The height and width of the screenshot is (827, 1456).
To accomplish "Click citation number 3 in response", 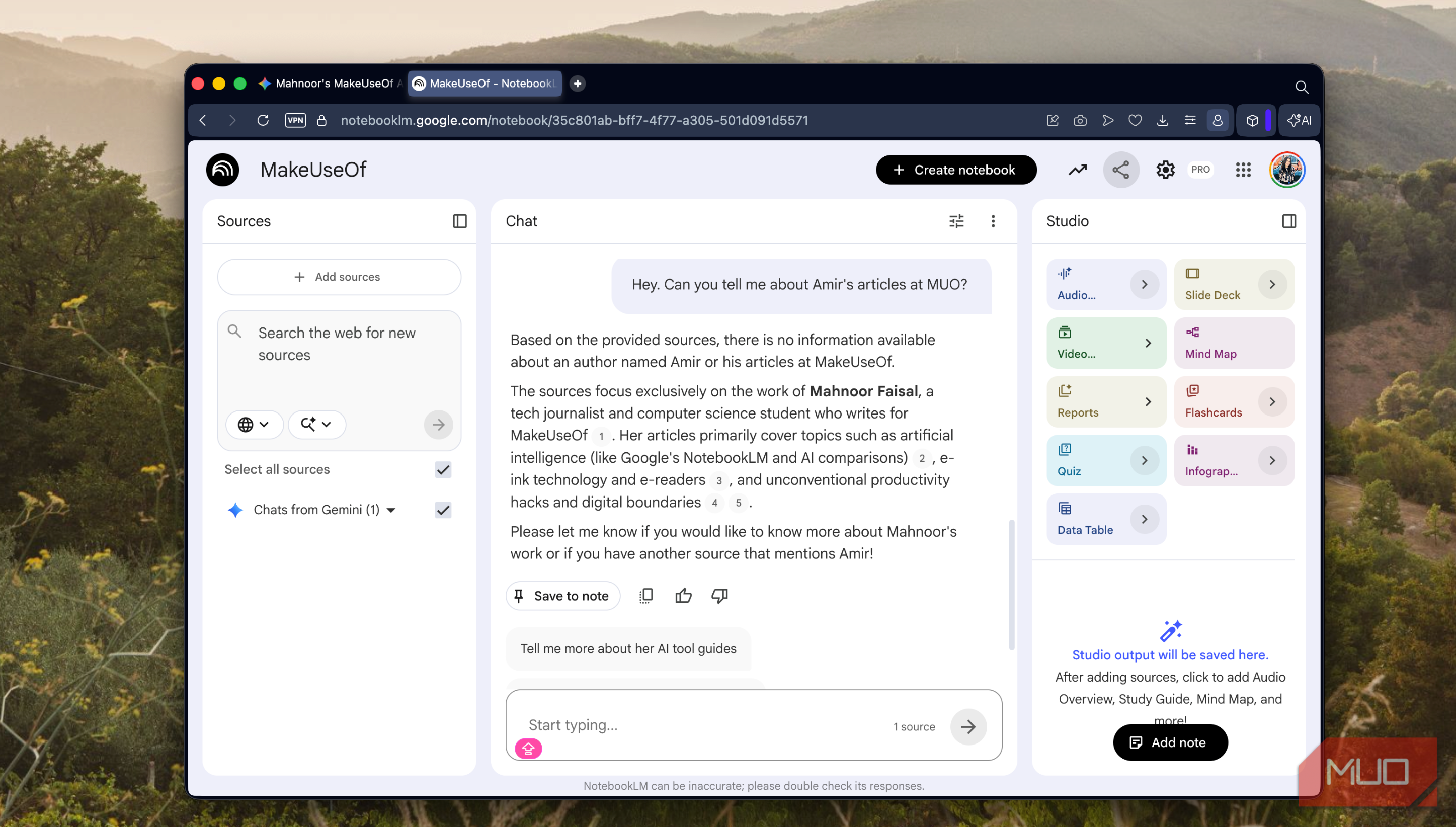I will (x=718, y=480).
